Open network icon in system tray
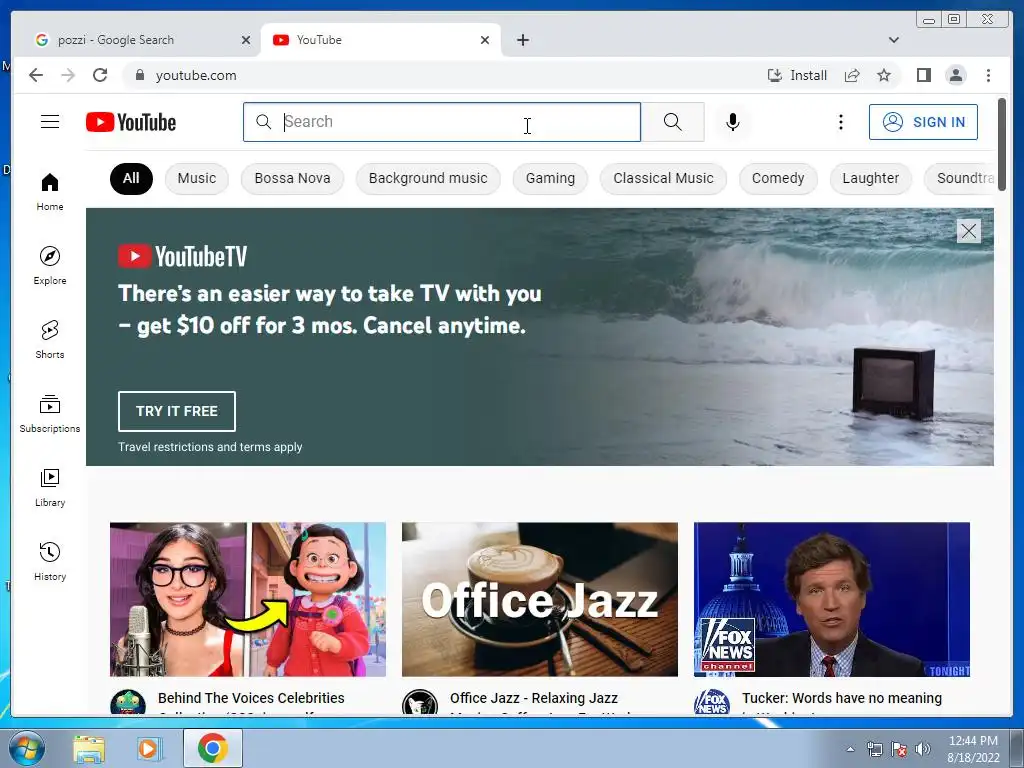This screenshot has width=1024, height=768. 874,749
